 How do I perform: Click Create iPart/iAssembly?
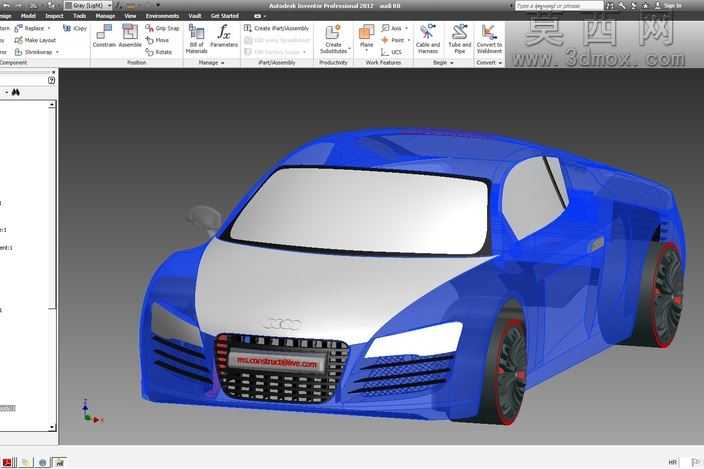coord(277,28)
